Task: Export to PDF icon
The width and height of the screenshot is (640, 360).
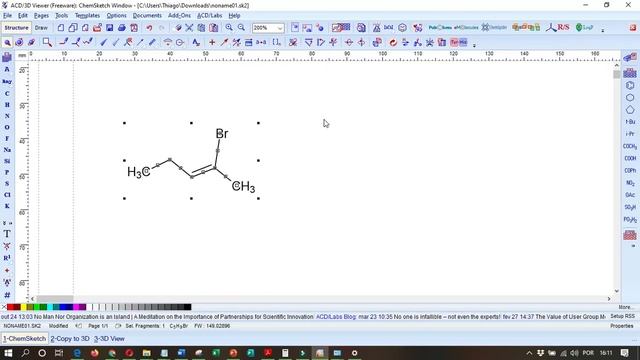Action: [134, 28]
